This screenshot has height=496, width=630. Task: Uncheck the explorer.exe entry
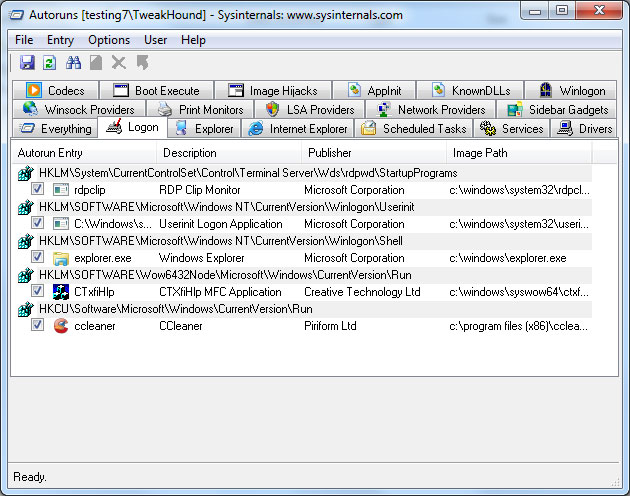coord(37,256)
